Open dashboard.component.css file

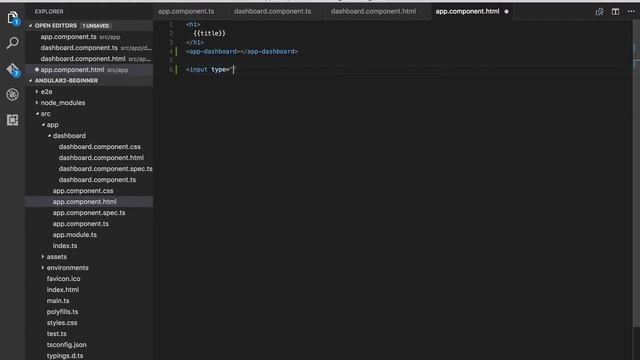[89, 147]
